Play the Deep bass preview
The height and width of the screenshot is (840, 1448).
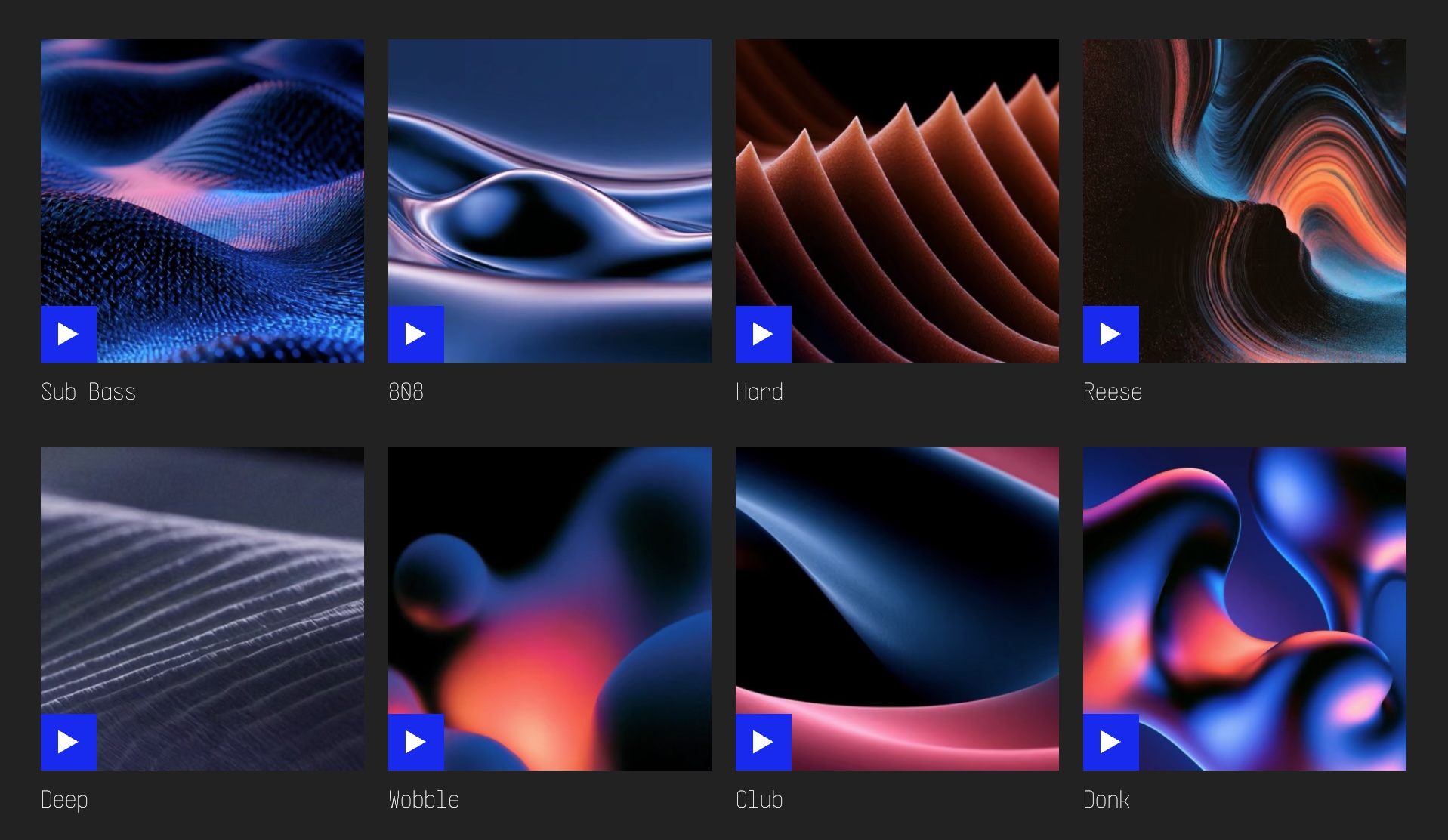click(x=69, y=742)
